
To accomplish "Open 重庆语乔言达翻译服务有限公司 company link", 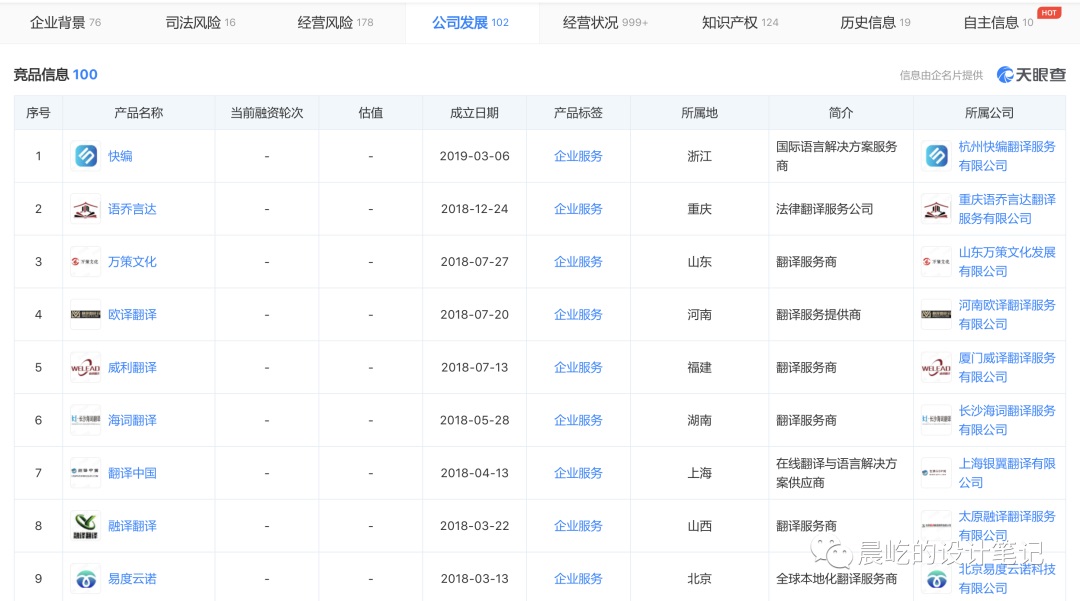I will click(1006, 209).
